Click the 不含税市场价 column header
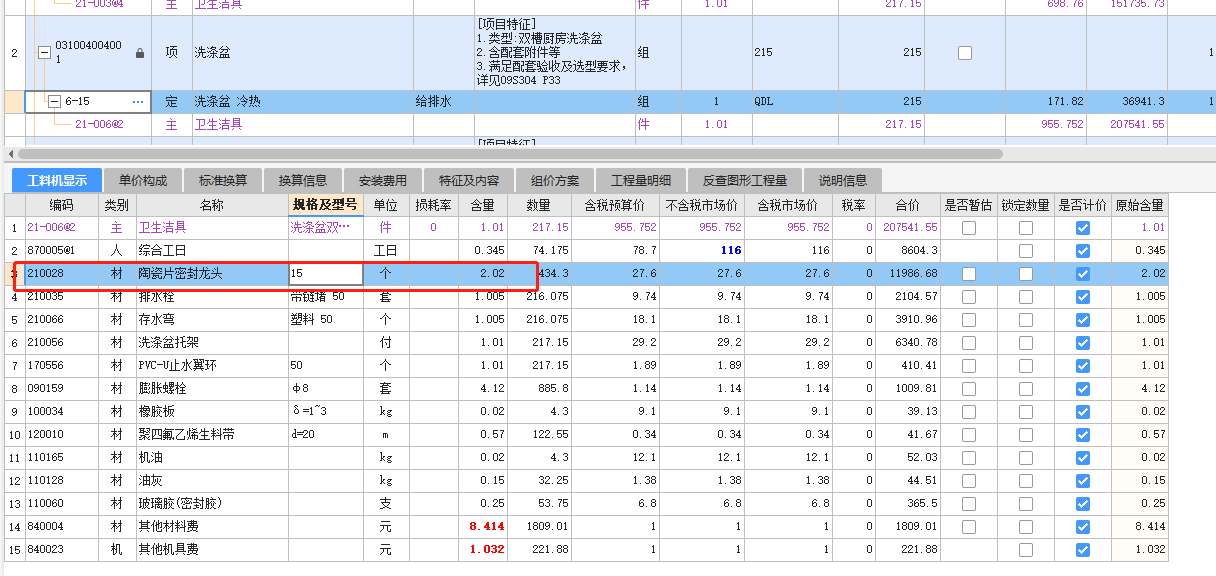Viewport: 1216px width, 576px height. tap(703, 205)
